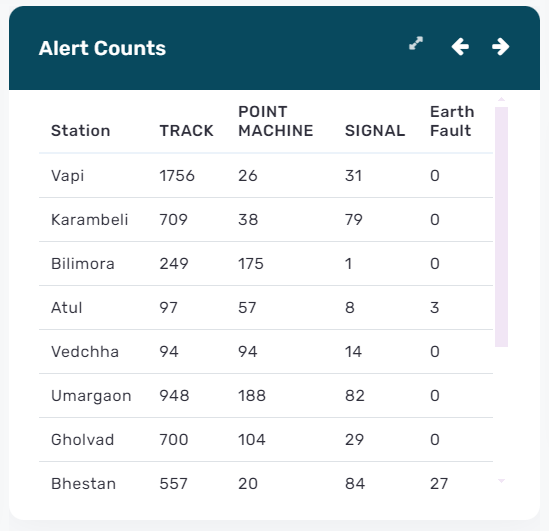Sort by the TRACK column header
The width and height of the screenshot is (549, 531).
click(186, 131)
